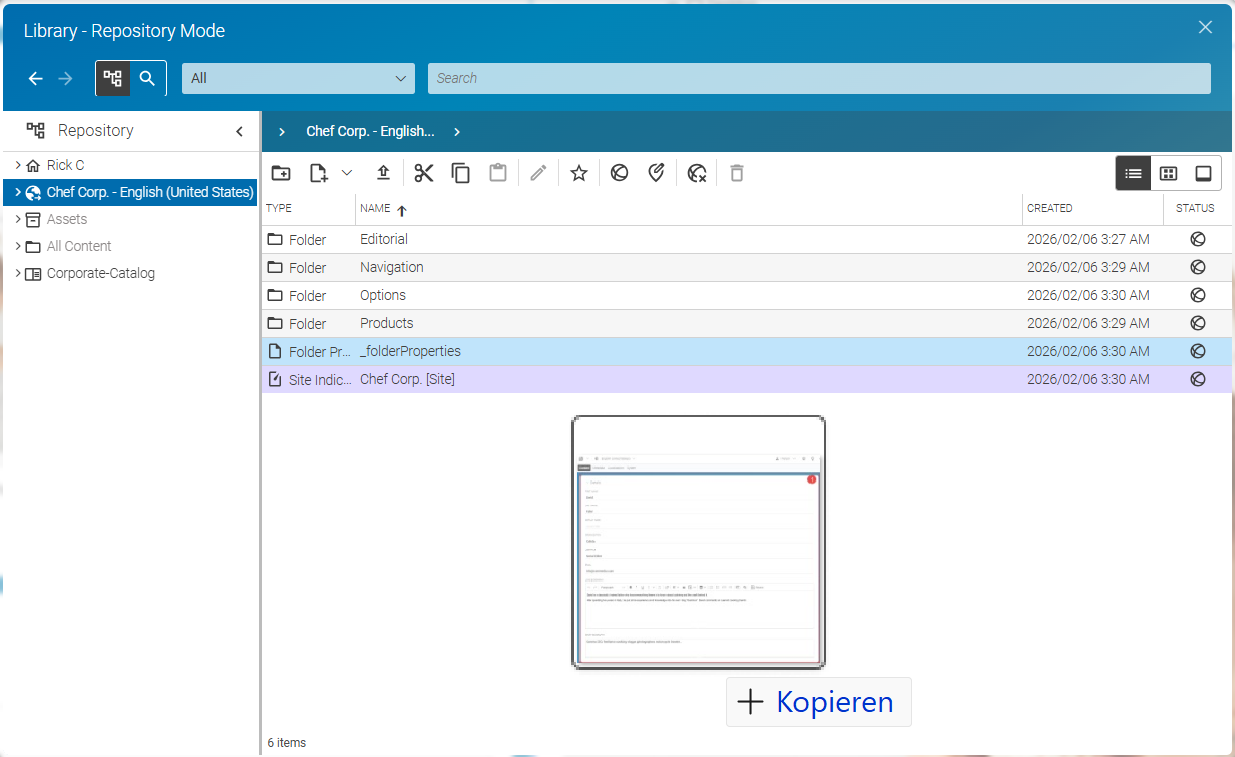Expand the Corporate-Catalog tree node
This screenshot has height=757, width=1235.
18,273
